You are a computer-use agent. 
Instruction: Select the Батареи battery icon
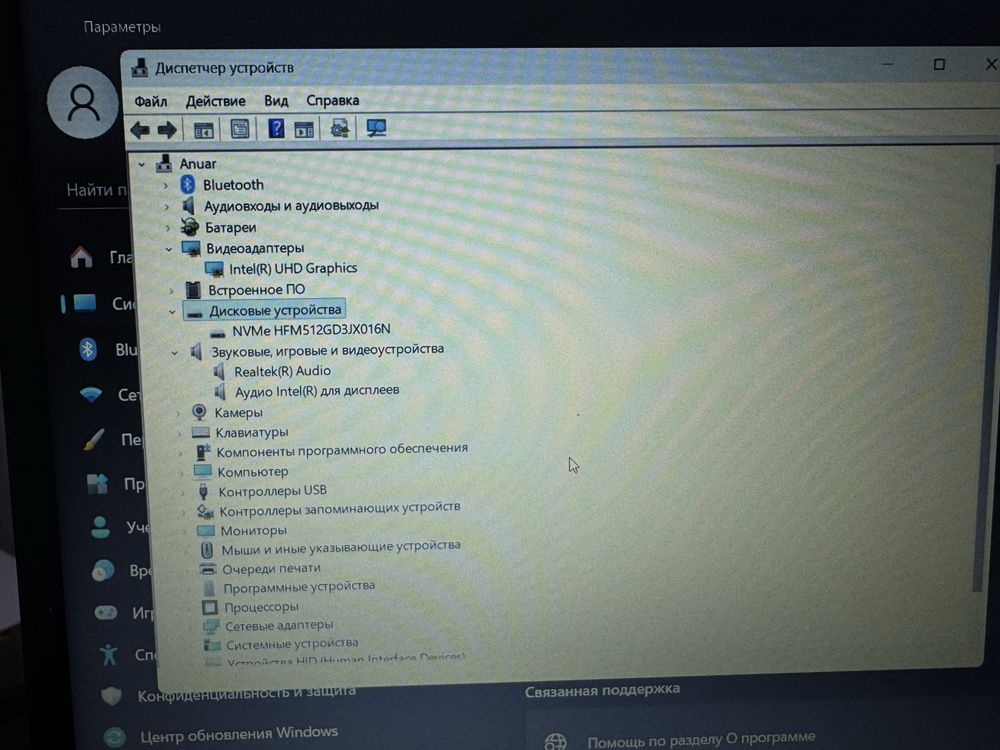189,227
